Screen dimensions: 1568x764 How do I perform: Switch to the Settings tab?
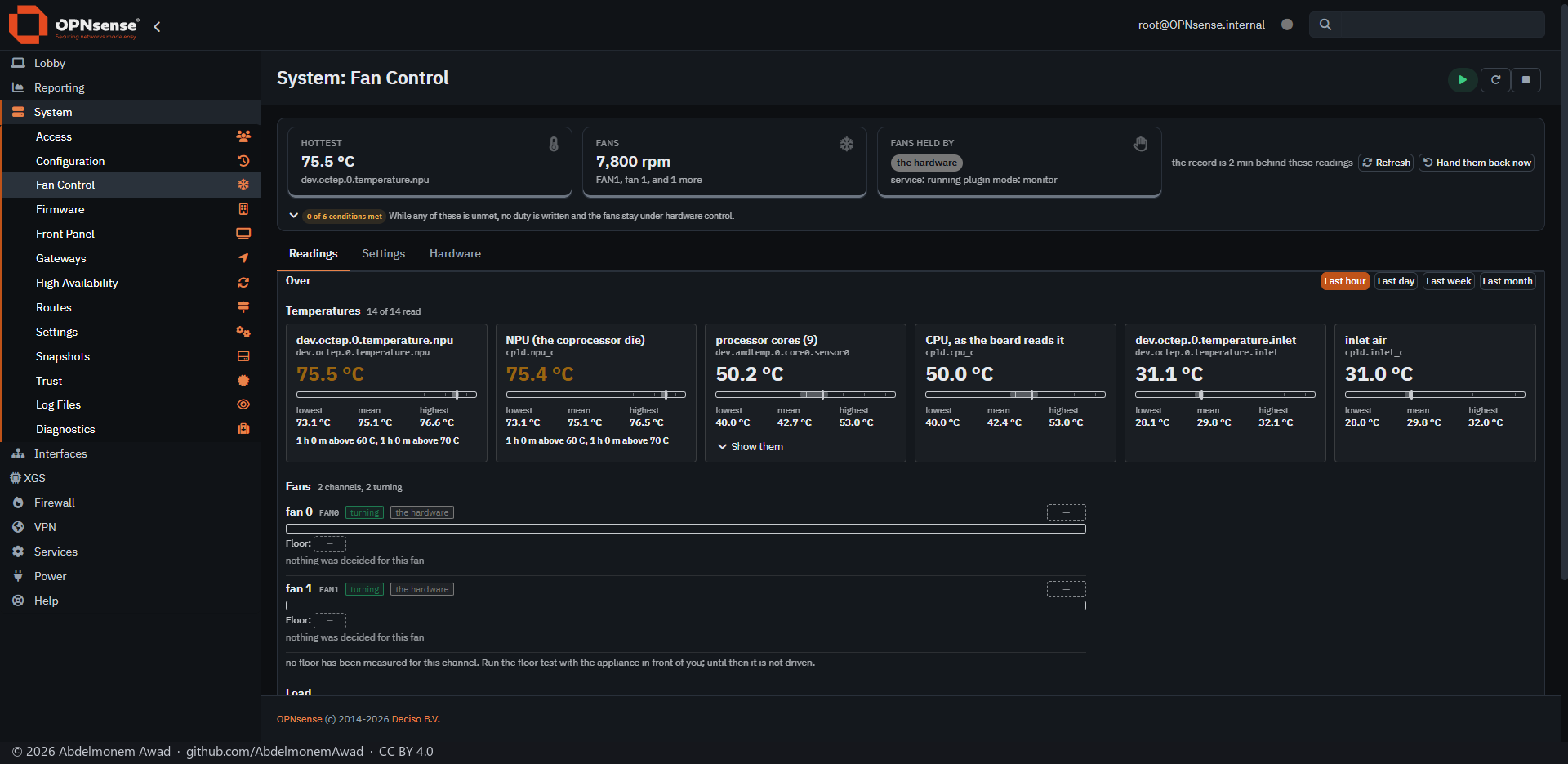[383, 254]
